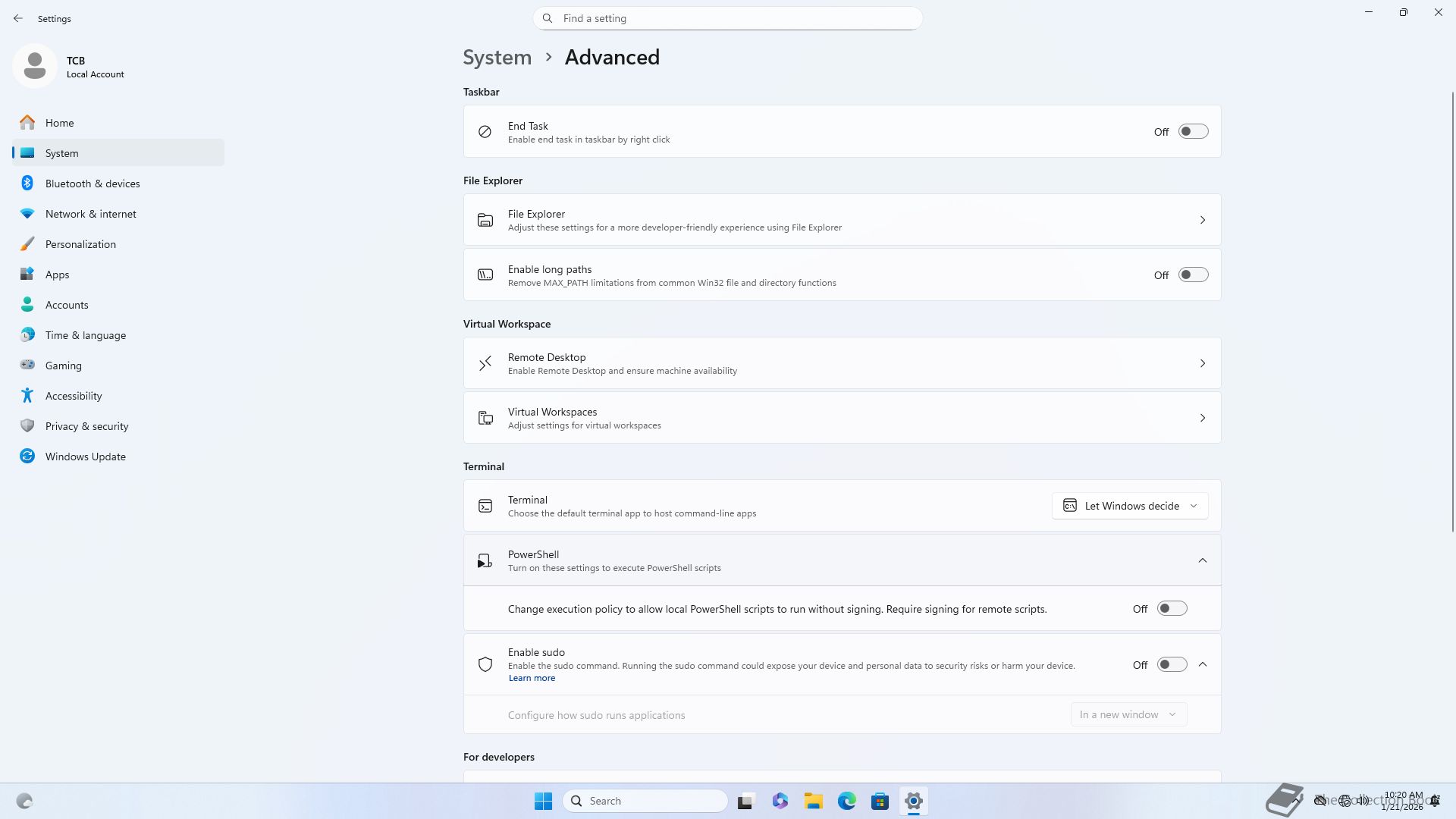Screen dimensions: 1456x819
Task: Collapse the PowerShell section chevron
Action: 1202,560
